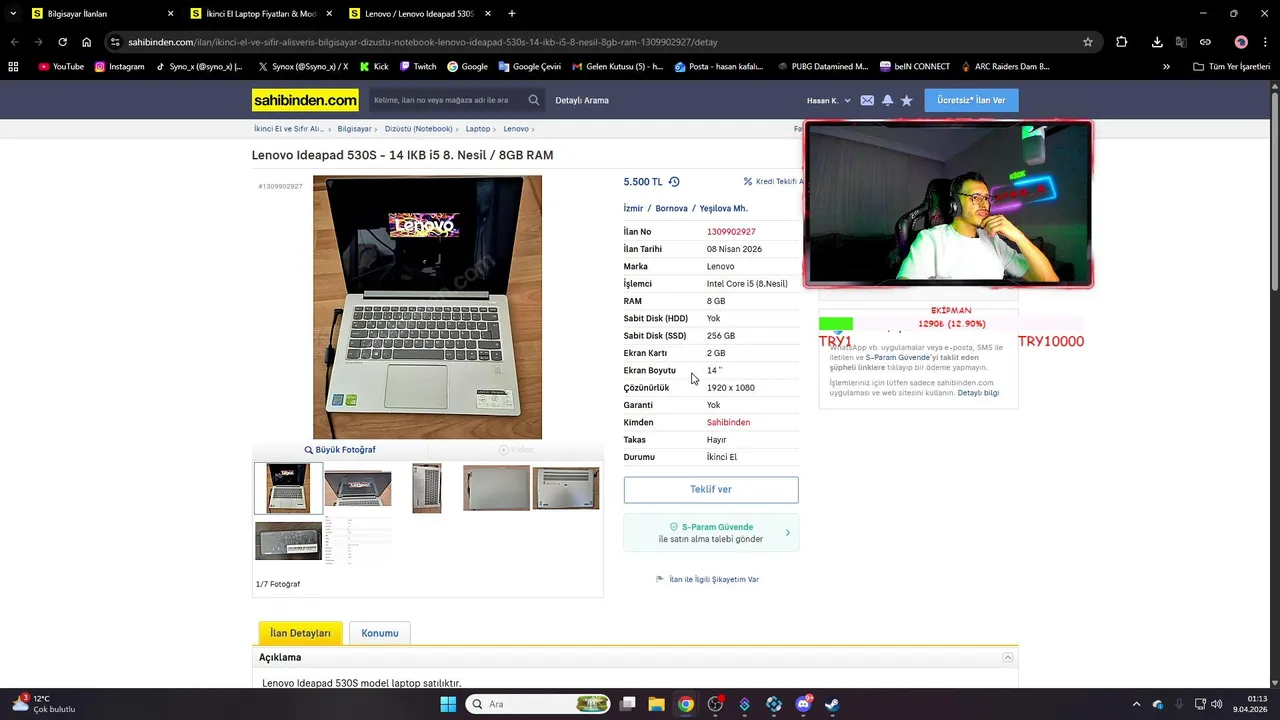
Task: Open Büyük Fotoğraf link
Action: click(340, 450)
